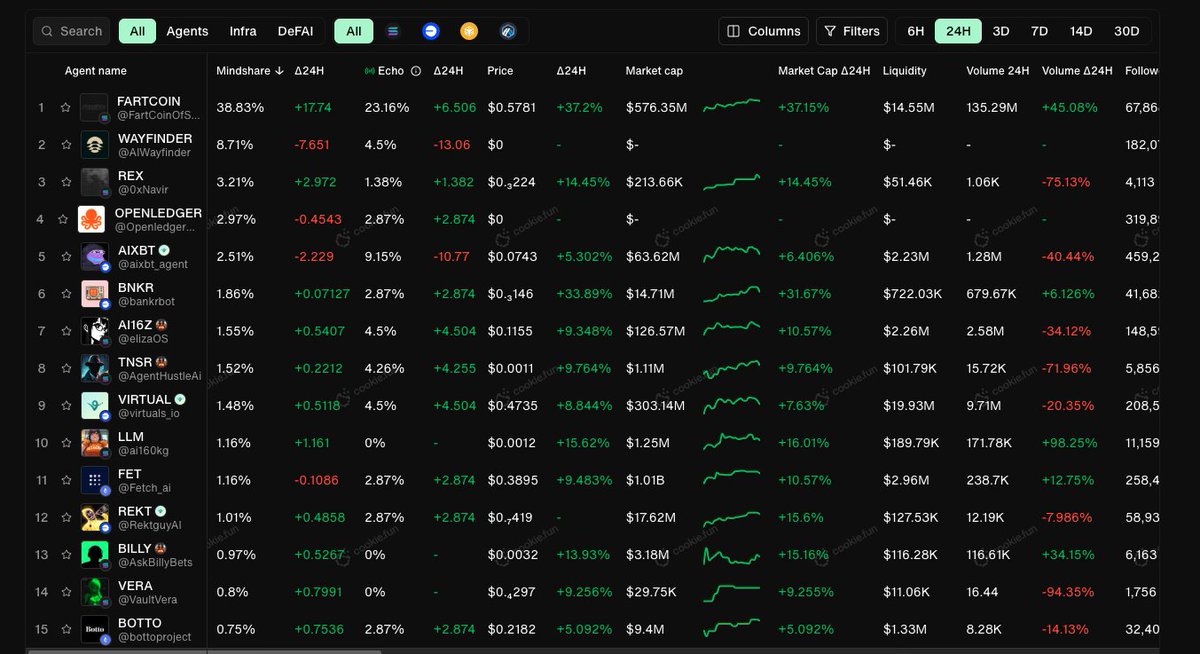This screenshot has height=654, width=1200.
Task: Click the BNB chain filter icon
Action: [x=468, y=31]
